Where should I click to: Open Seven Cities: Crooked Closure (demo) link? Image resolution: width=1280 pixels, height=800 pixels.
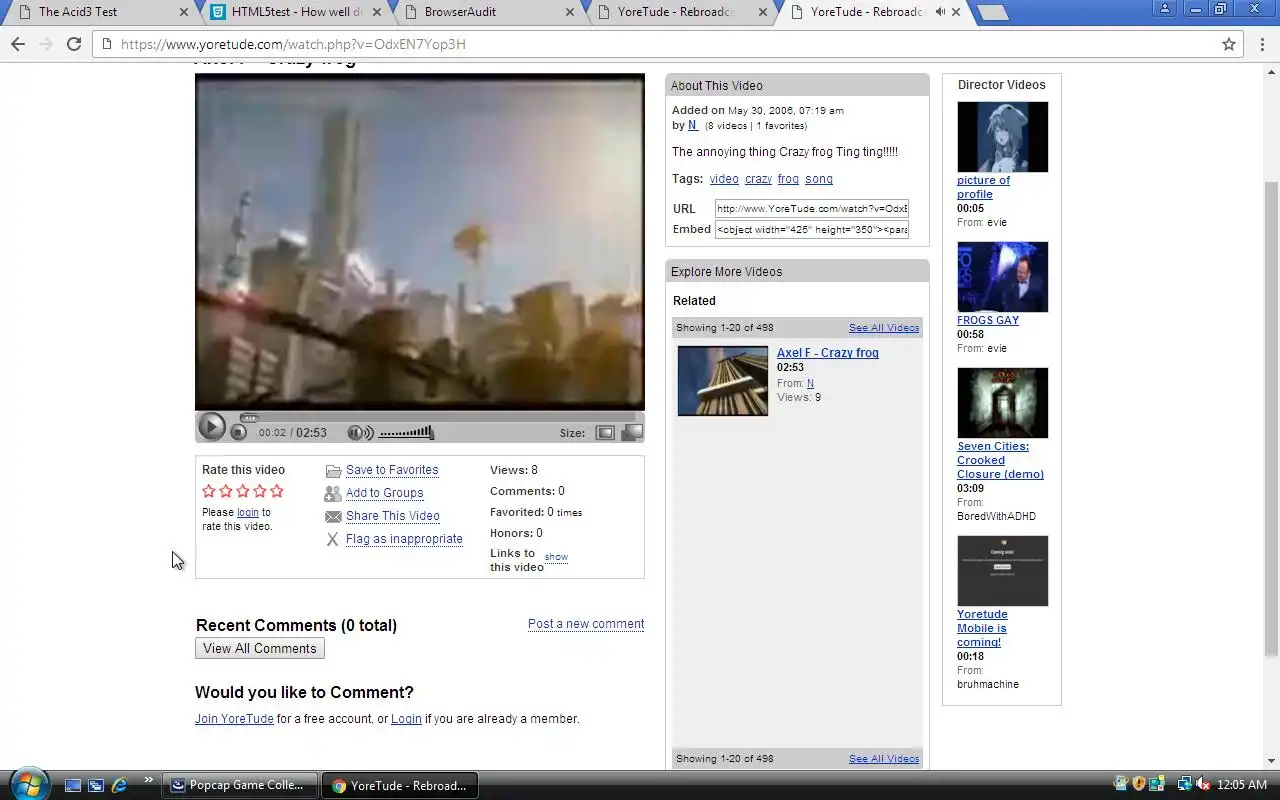coord(1000,460)
